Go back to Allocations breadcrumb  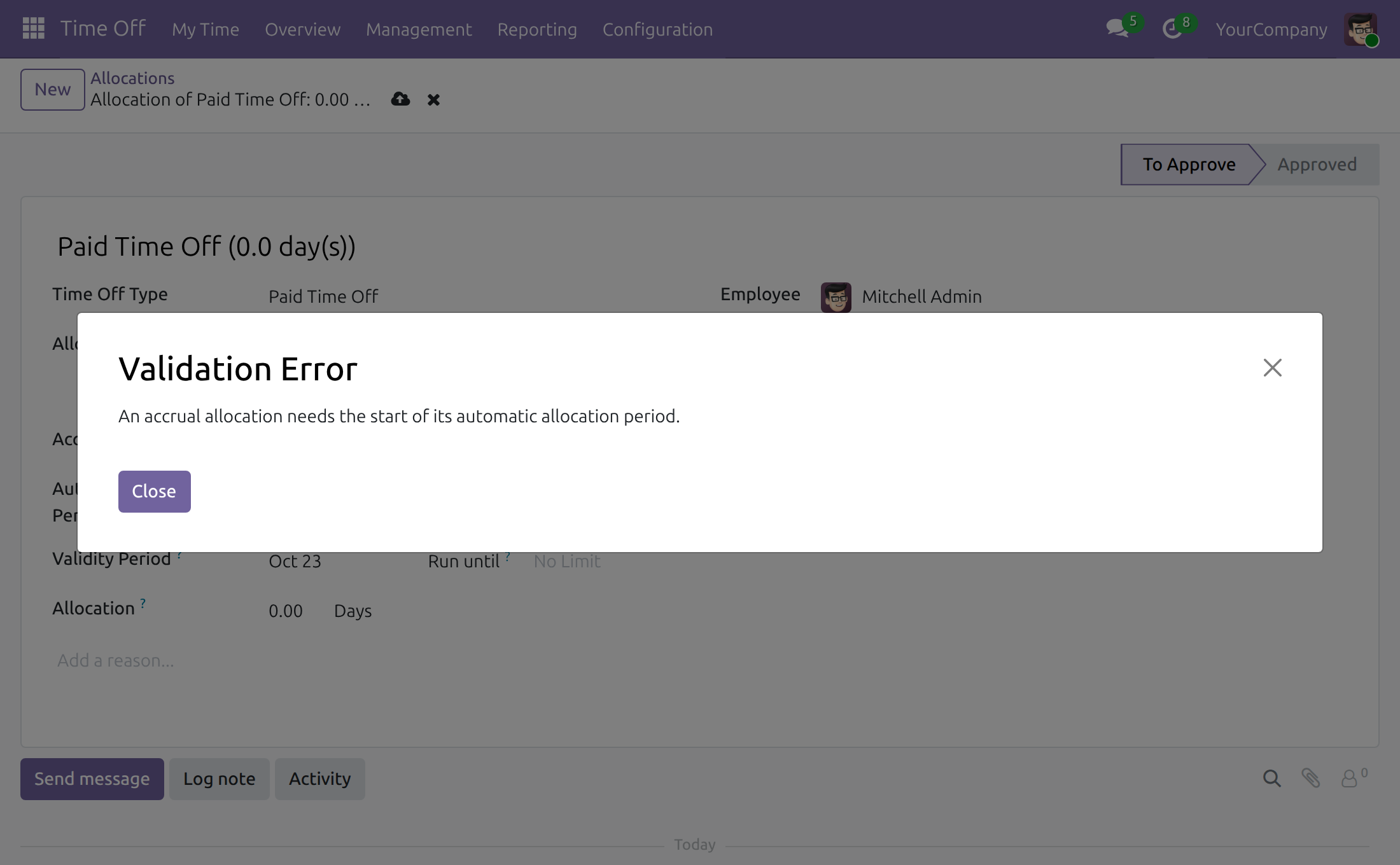click(132, 78)
